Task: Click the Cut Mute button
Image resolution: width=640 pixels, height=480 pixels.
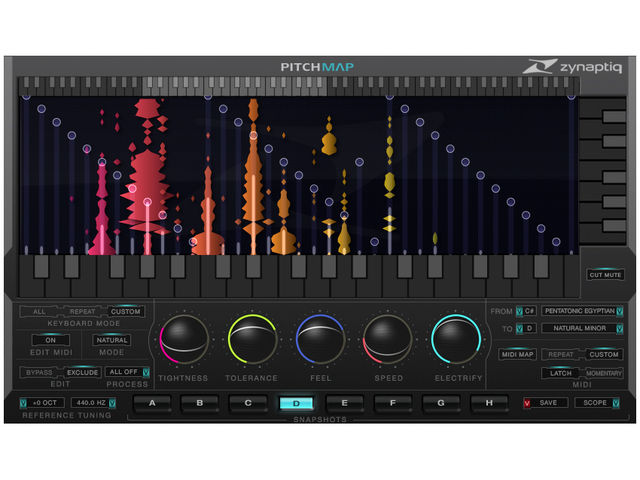Action: click(605, 275)
